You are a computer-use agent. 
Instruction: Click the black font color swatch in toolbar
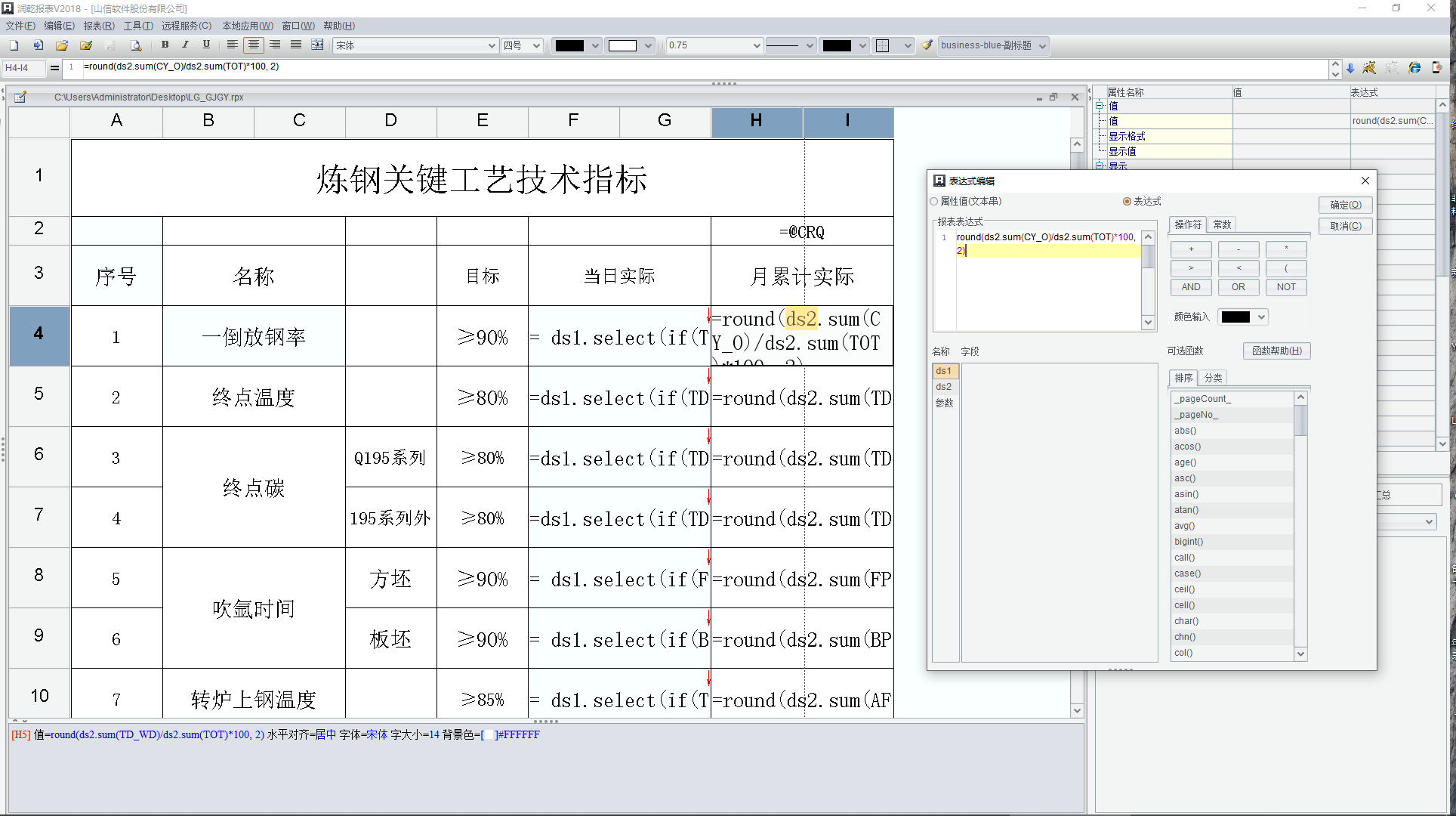click(569, 45)
